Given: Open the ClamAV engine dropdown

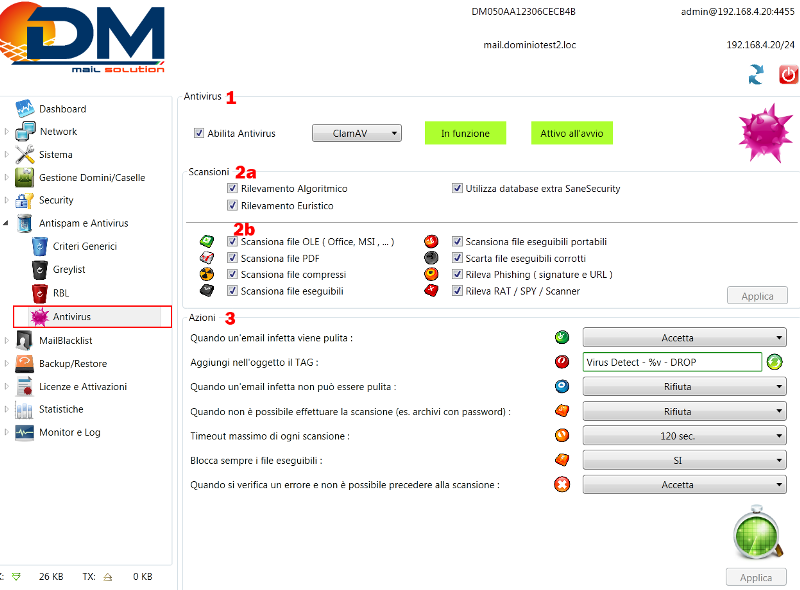Looking at the screenshot, I should (356, 133).
